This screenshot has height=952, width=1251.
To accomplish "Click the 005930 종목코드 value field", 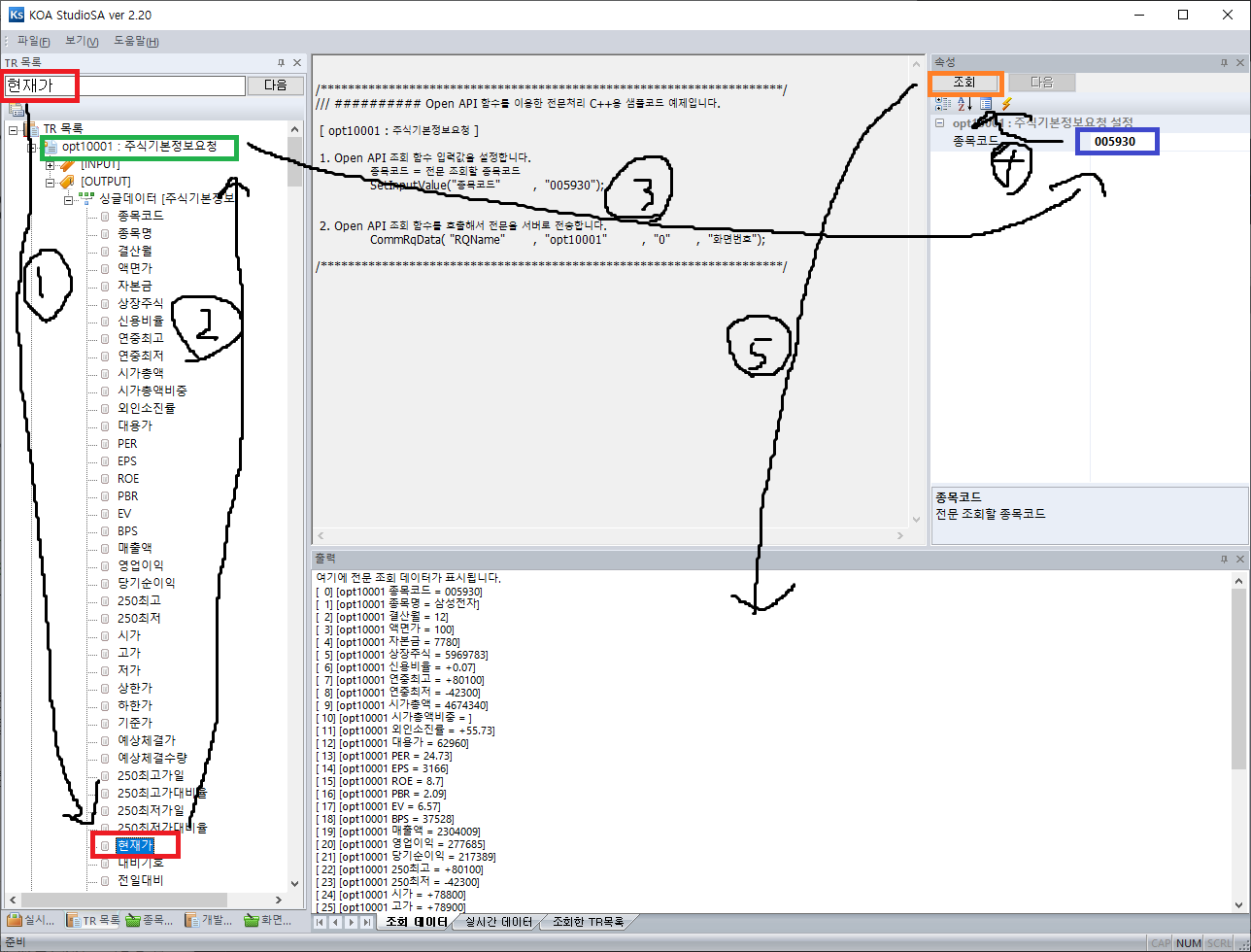I will 1116,141.
